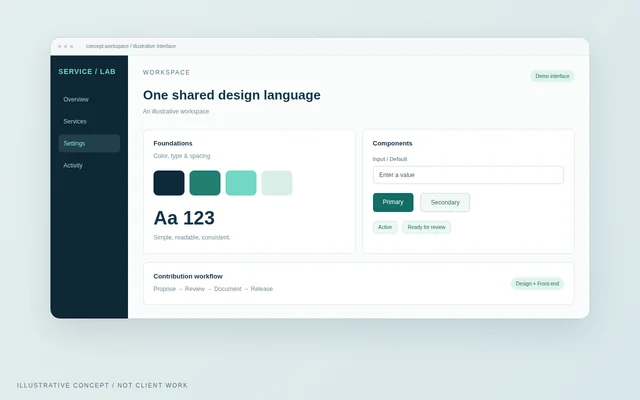
Task: Click the Primary button
Action: [x=393, y=202]
